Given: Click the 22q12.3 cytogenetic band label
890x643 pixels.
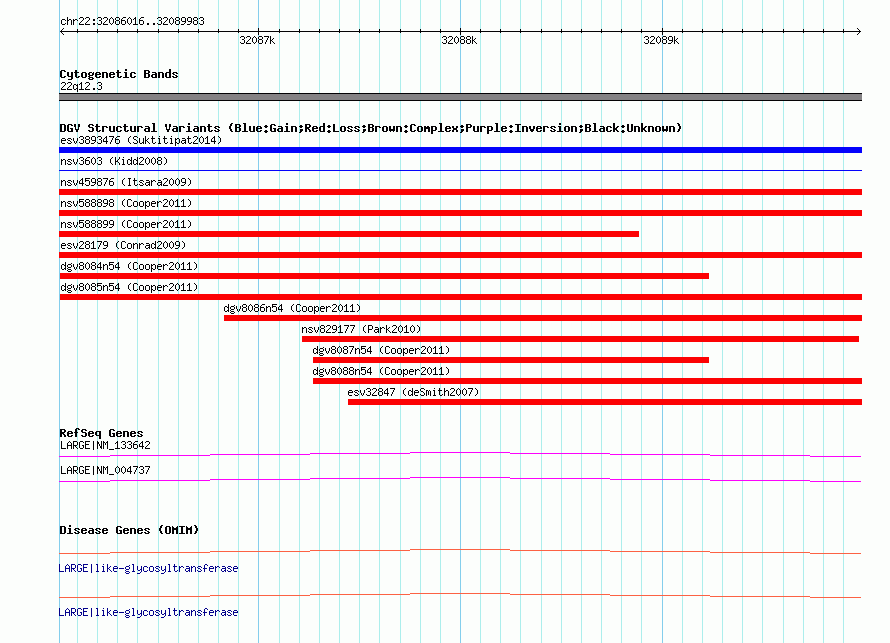Looking at the screenshot, I should (x=81, y=86).
